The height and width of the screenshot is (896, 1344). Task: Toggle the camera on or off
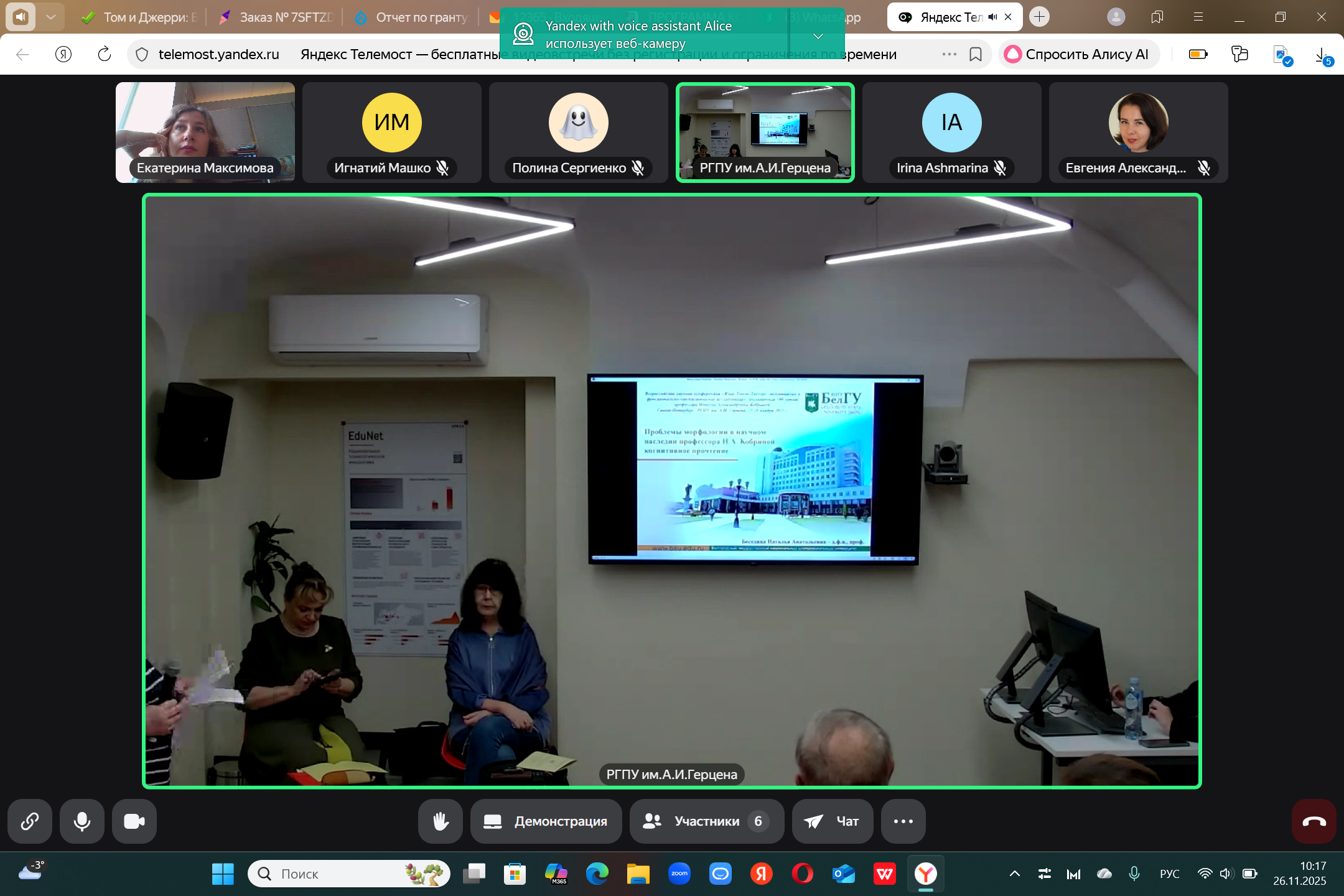134,821
